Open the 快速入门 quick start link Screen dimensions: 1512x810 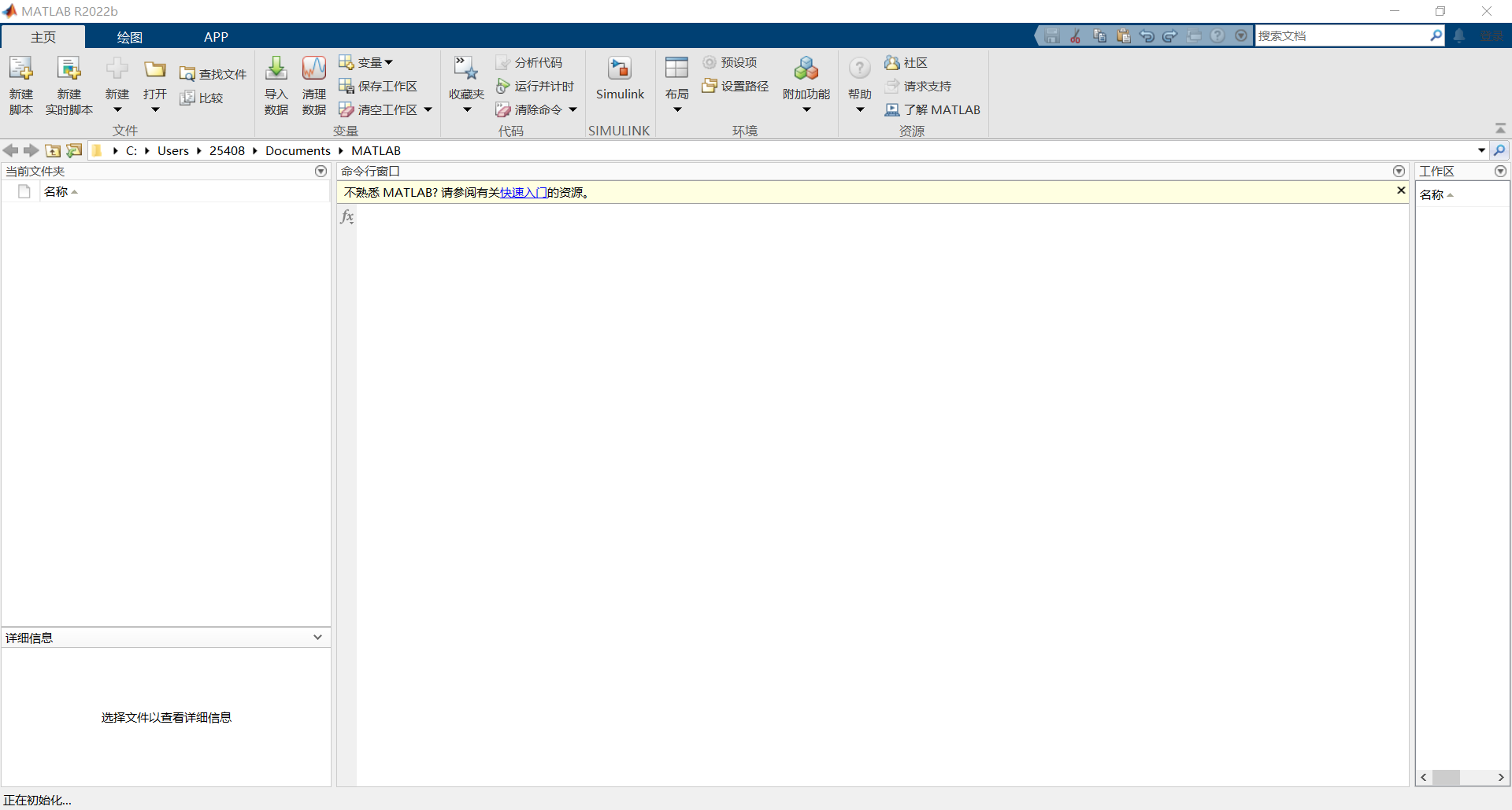pyautogui.click(x=524, y=192)
